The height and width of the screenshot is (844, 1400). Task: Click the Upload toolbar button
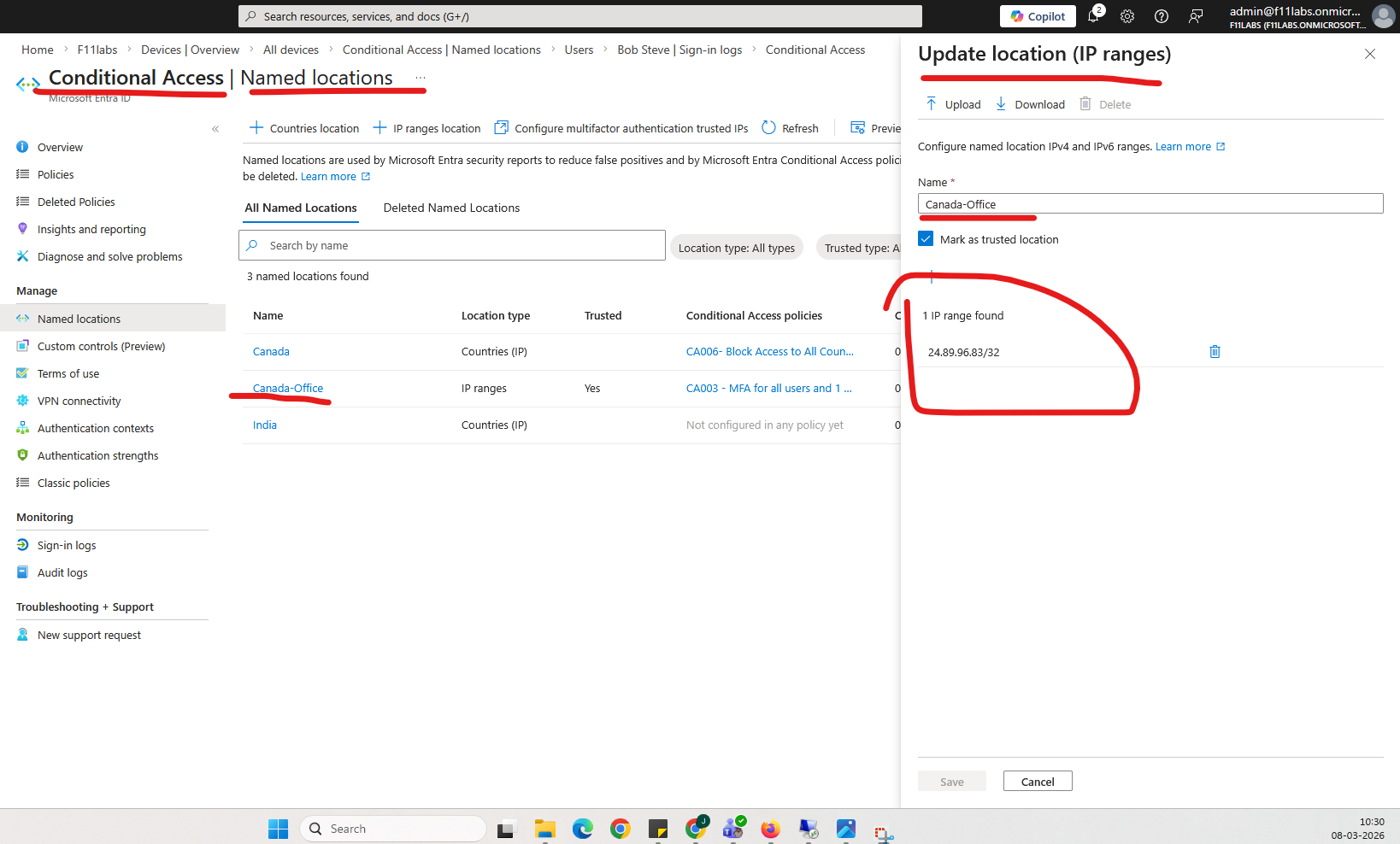coord(953,104)
